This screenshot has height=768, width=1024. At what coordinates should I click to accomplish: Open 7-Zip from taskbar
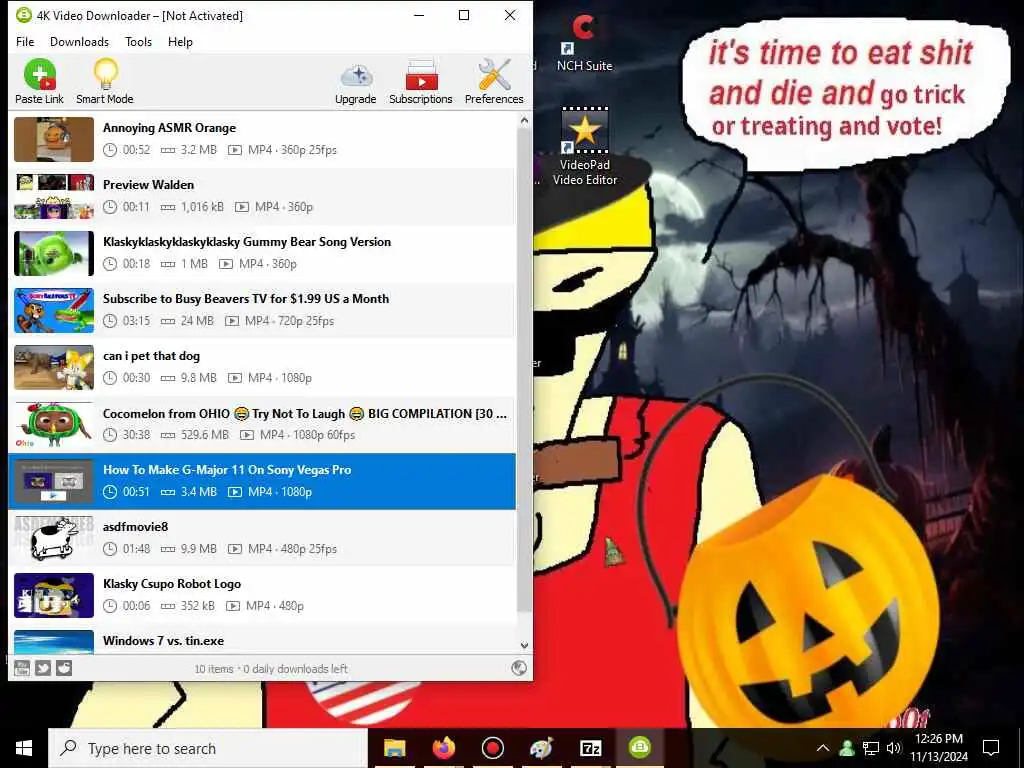pyautogui.click(x=590, y=748)
